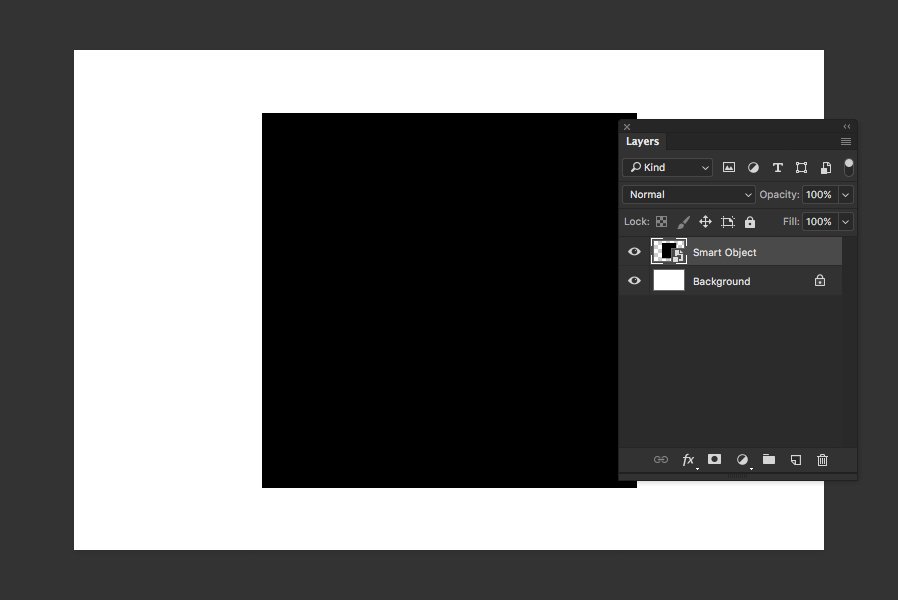This screenshot has height=600, width=898.
Task: Add a layer mask
Action: pyautogui.click(x=714, y=459)
